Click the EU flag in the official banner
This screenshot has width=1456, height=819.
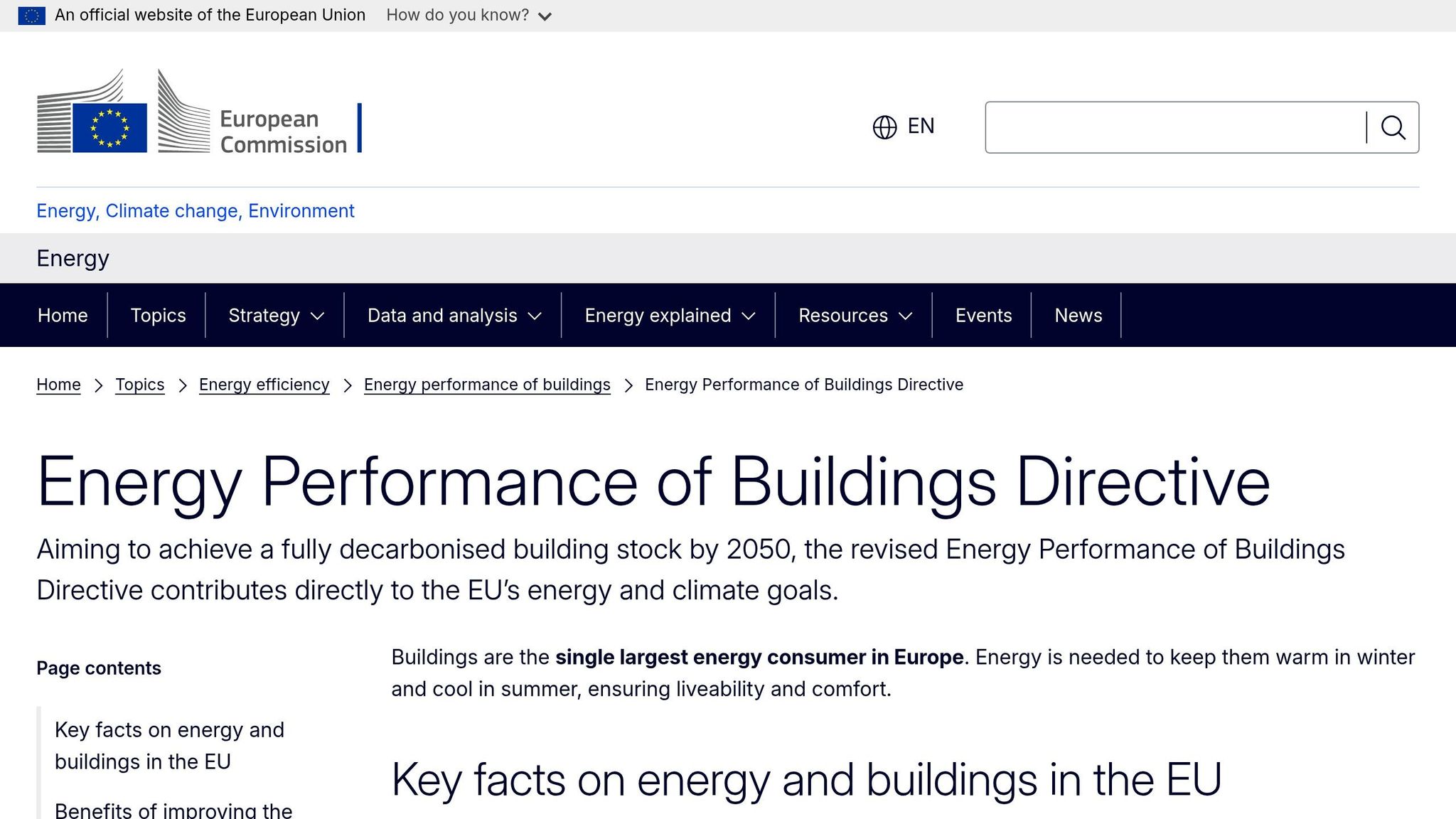pyautogui.click(x=31, y=14)
